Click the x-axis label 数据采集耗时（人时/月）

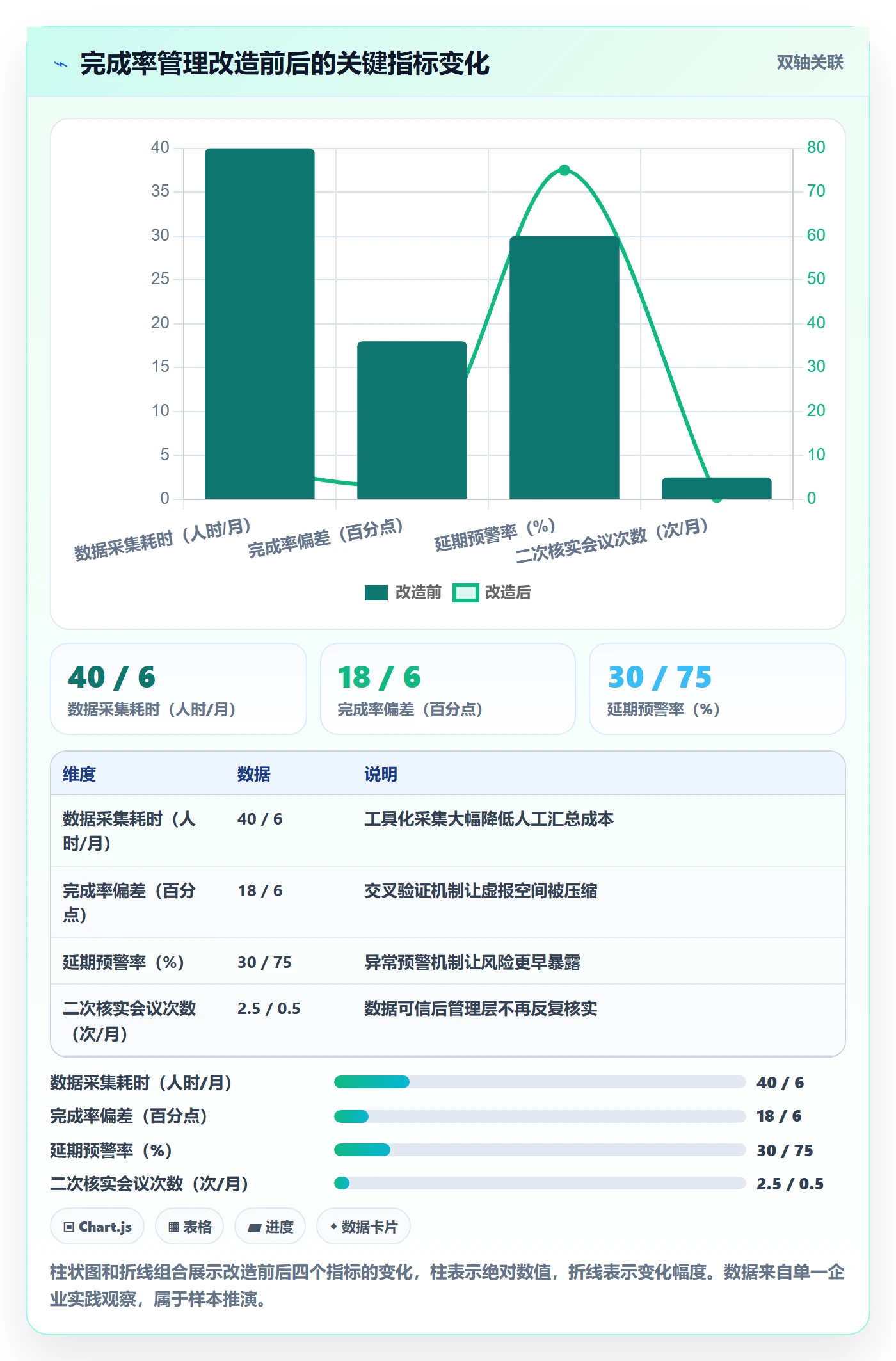click(x=163, y=540)
